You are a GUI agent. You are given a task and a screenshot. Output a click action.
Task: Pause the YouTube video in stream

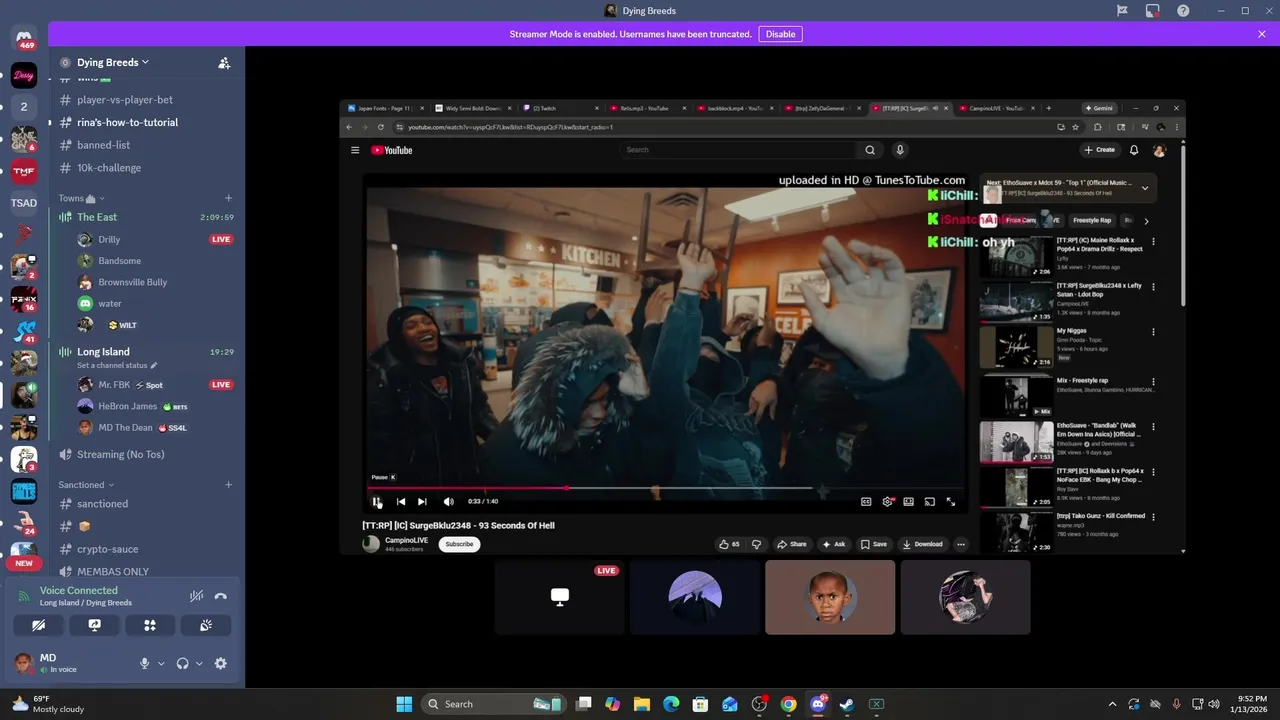(377, 502)
